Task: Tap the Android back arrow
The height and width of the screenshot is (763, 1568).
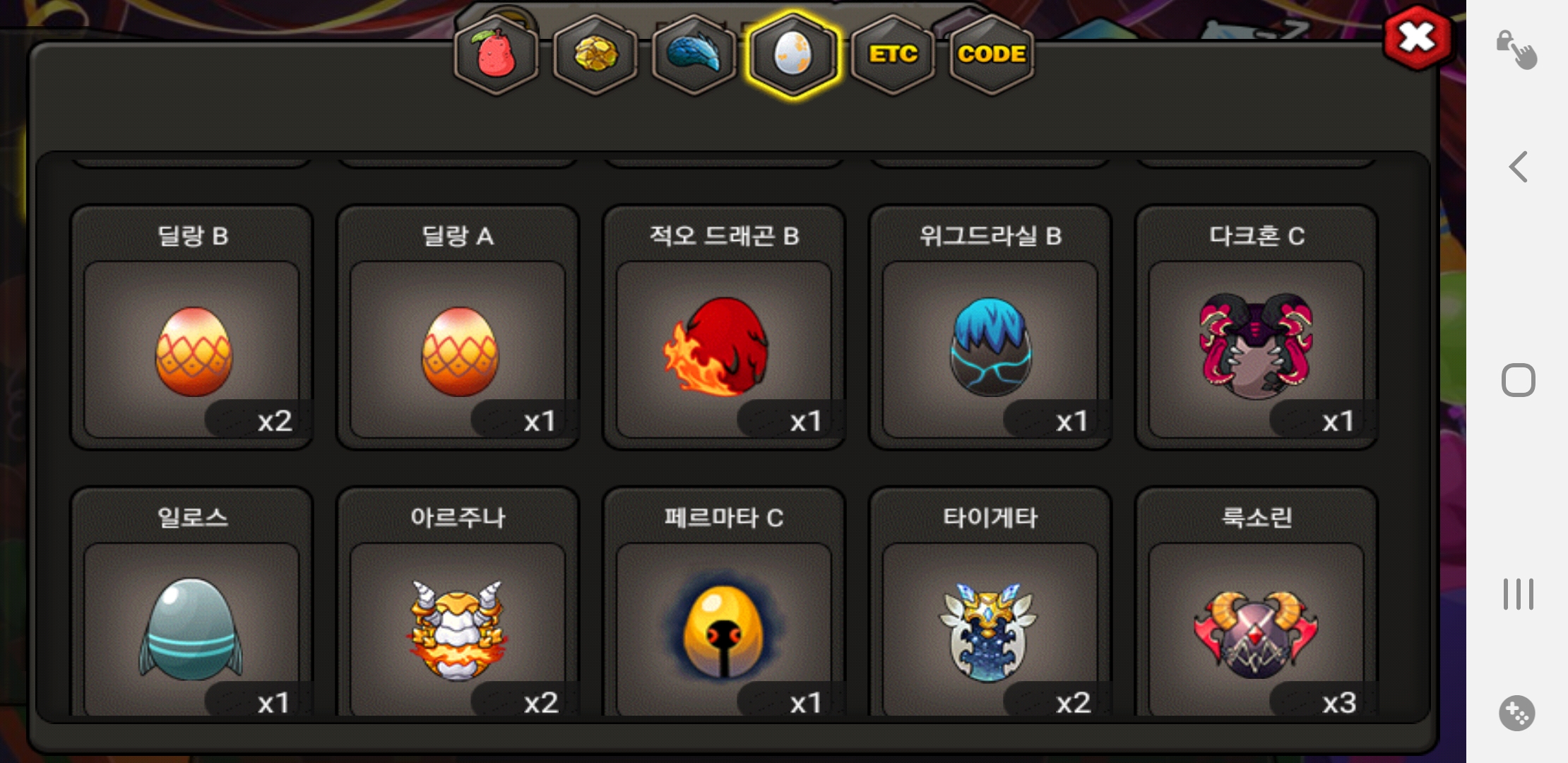Action: (x=1519, y=167)
